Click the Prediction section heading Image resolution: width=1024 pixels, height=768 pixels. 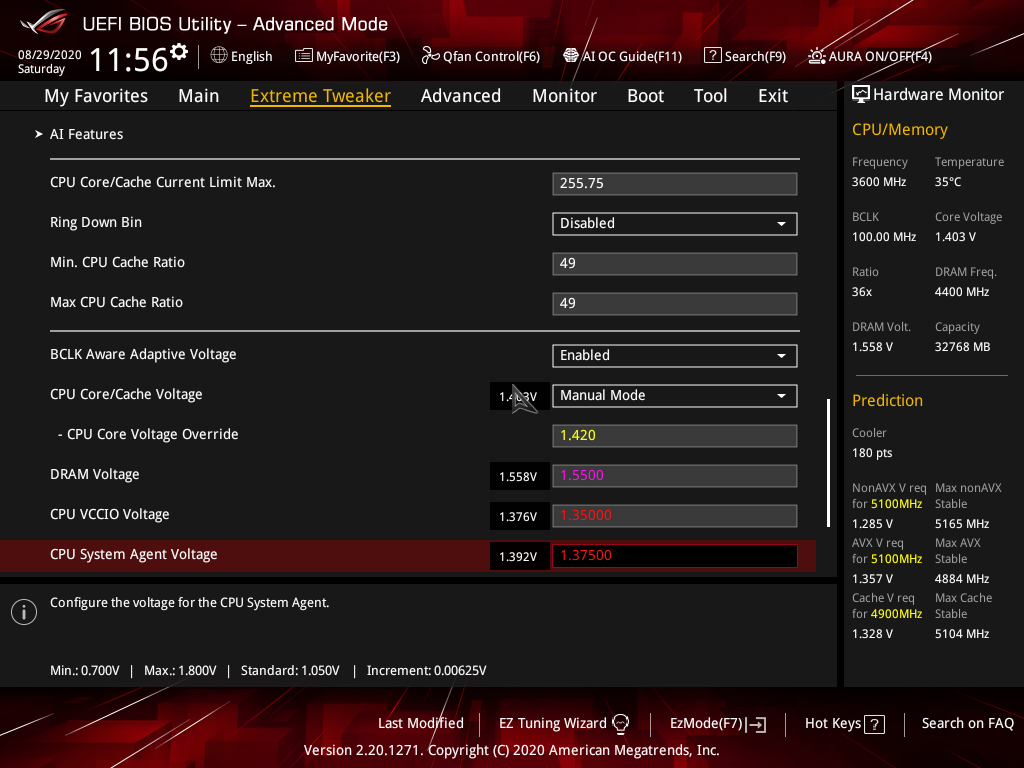click(x=887, y=400)
